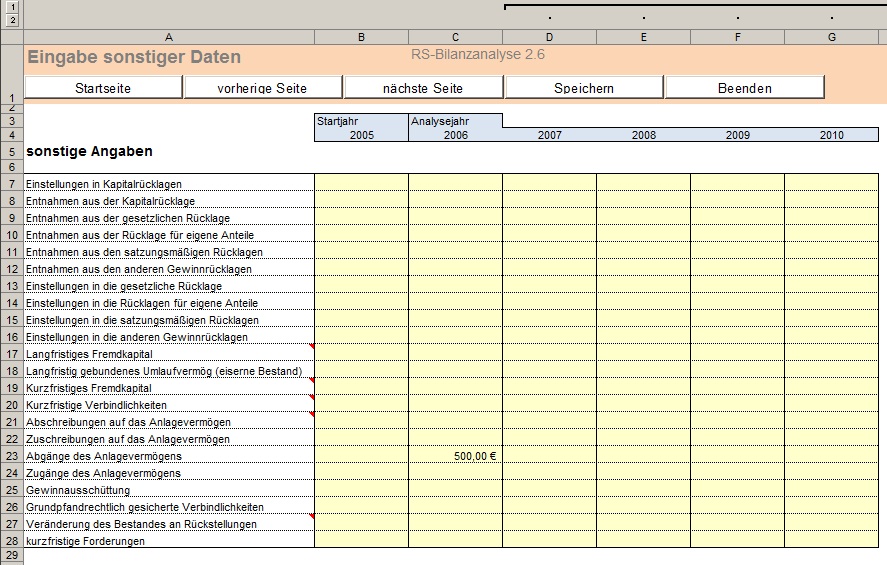Image resolution: width=887 pixels, height=565 pixels.
Task: Click the Speichern button
Action: coord(584,88)
